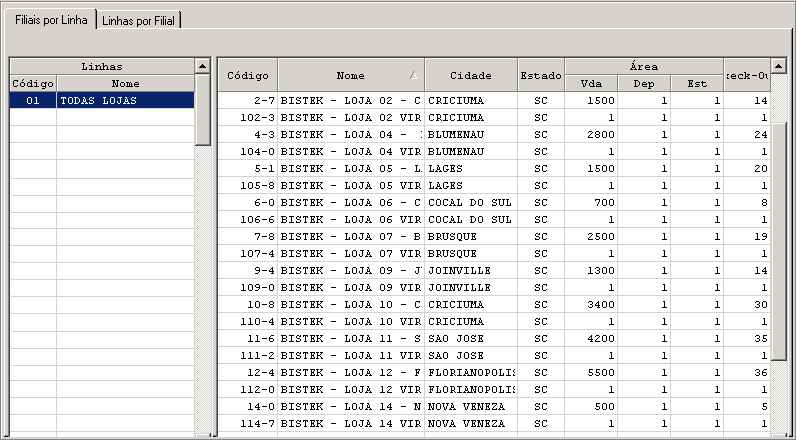Click the Vda value 2500
Screen dimensions: 797x441
coord(591,237)
